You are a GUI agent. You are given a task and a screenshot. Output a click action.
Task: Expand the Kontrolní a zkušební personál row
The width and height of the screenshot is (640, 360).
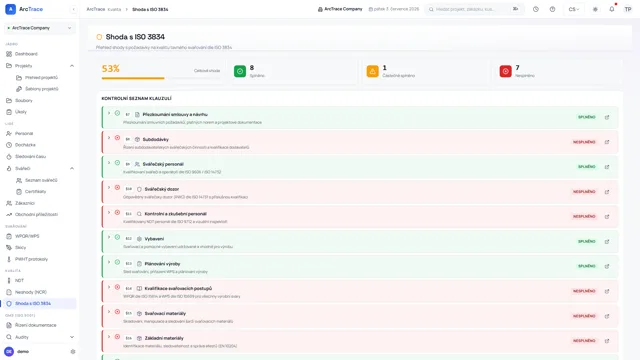tap(109, 212)
